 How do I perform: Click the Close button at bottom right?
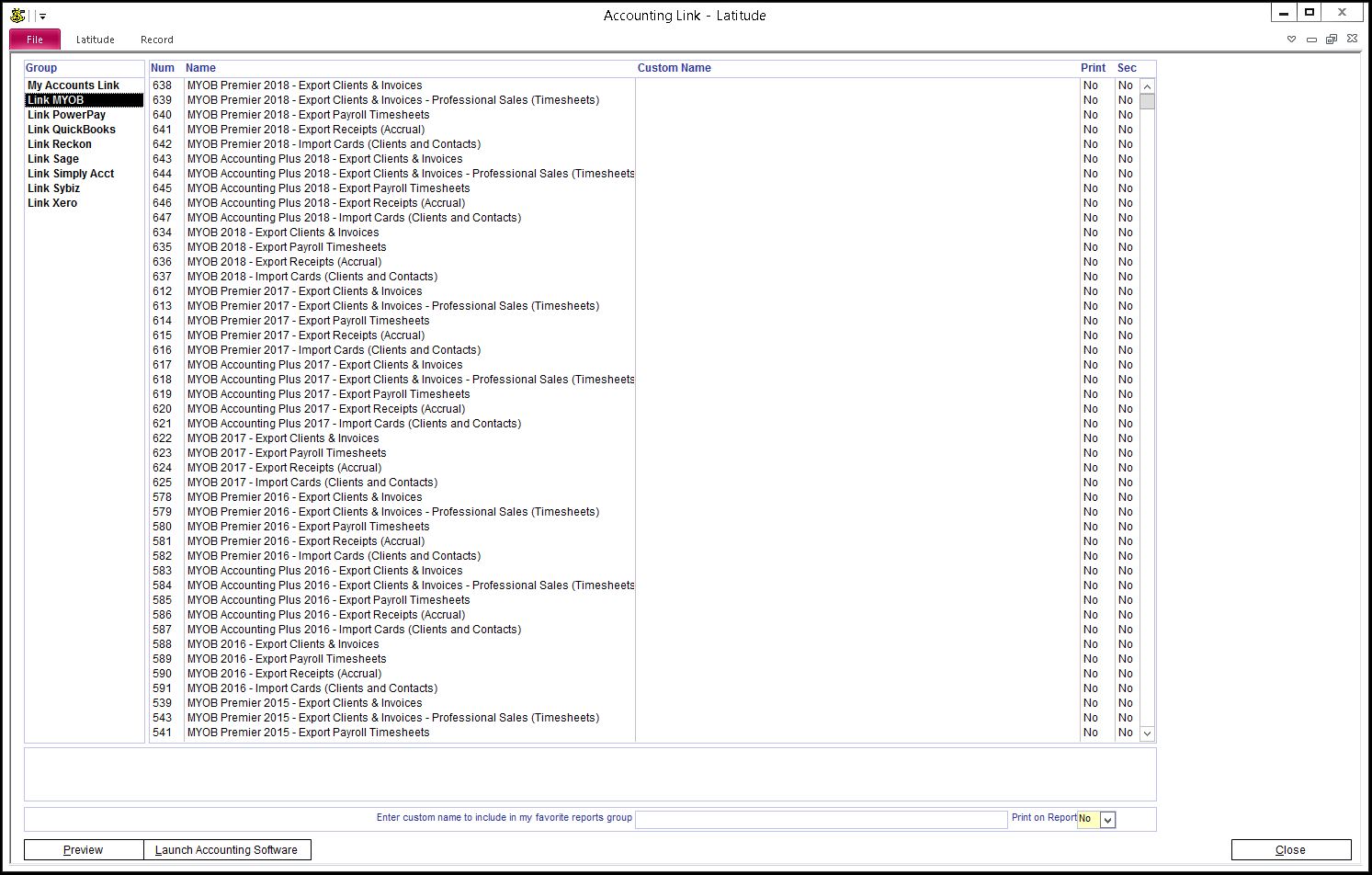coord(1291,850)
